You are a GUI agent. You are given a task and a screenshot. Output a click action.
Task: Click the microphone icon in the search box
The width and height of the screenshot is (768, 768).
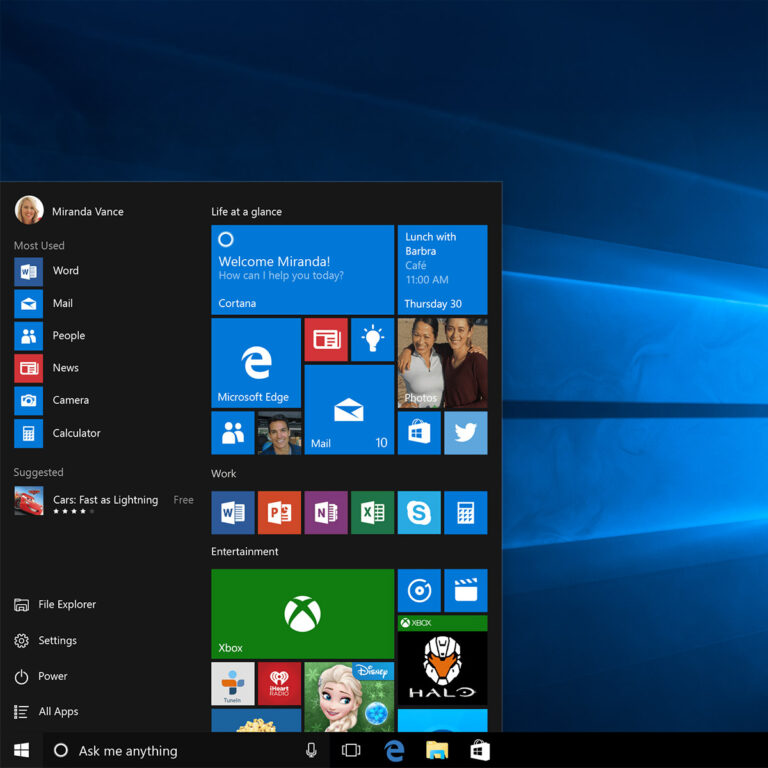point(311,750)
